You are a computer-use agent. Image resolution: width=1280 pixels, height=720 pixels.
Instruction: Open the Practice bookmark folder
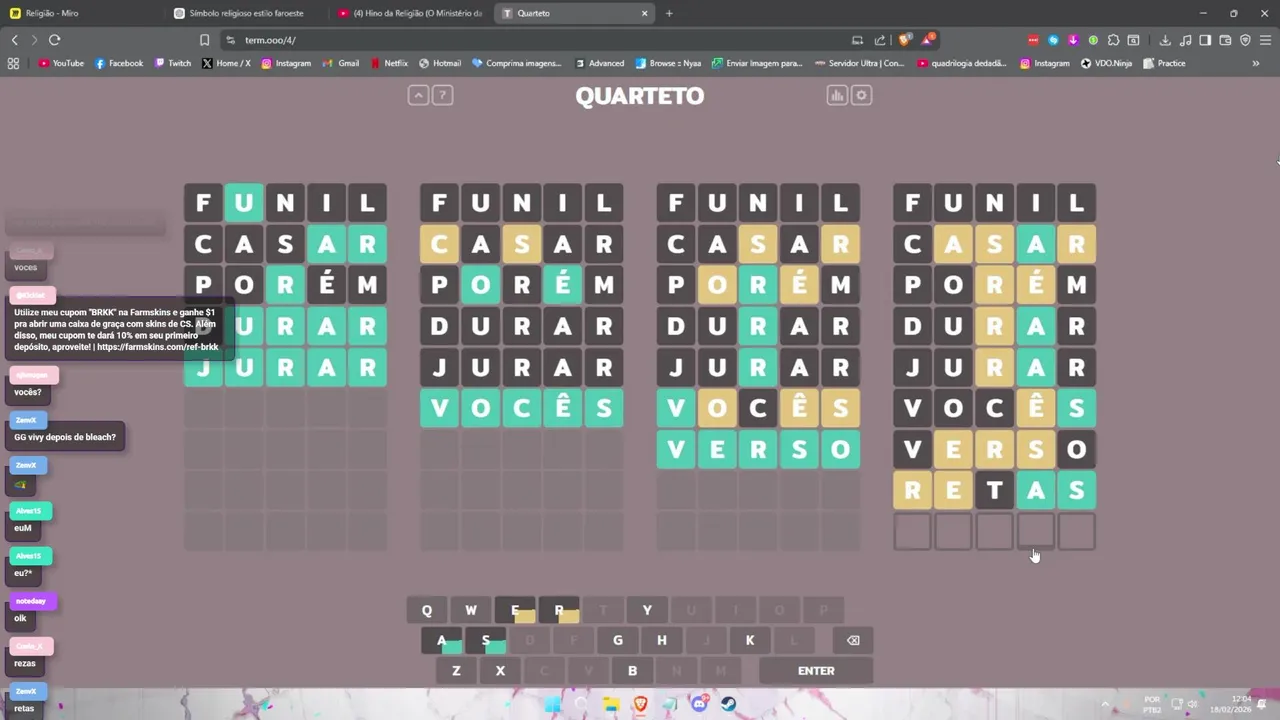click(x=1164, y=63)
